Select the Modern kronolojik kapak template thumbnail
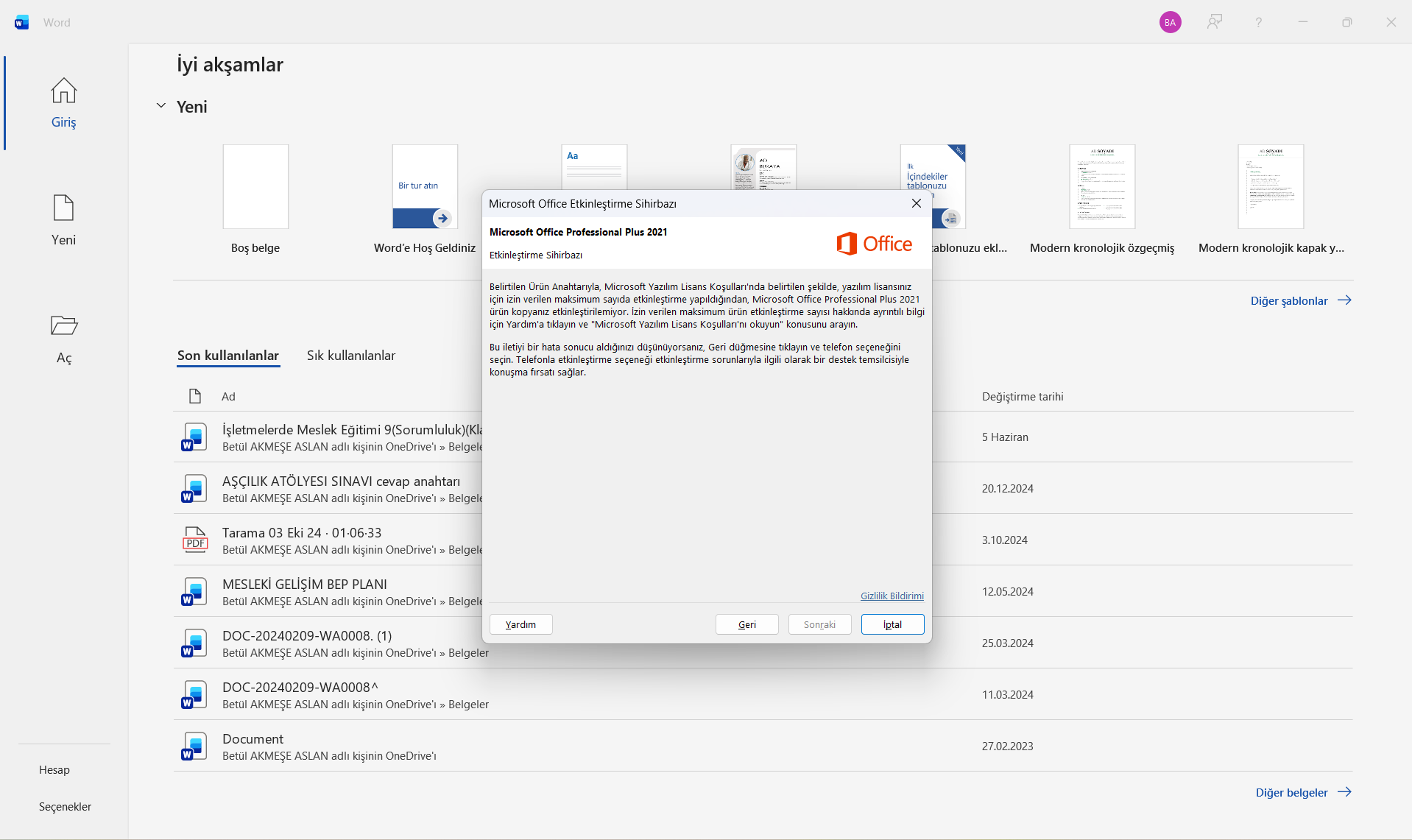Screen dimensions: 1412x840 coord(1271,186)
